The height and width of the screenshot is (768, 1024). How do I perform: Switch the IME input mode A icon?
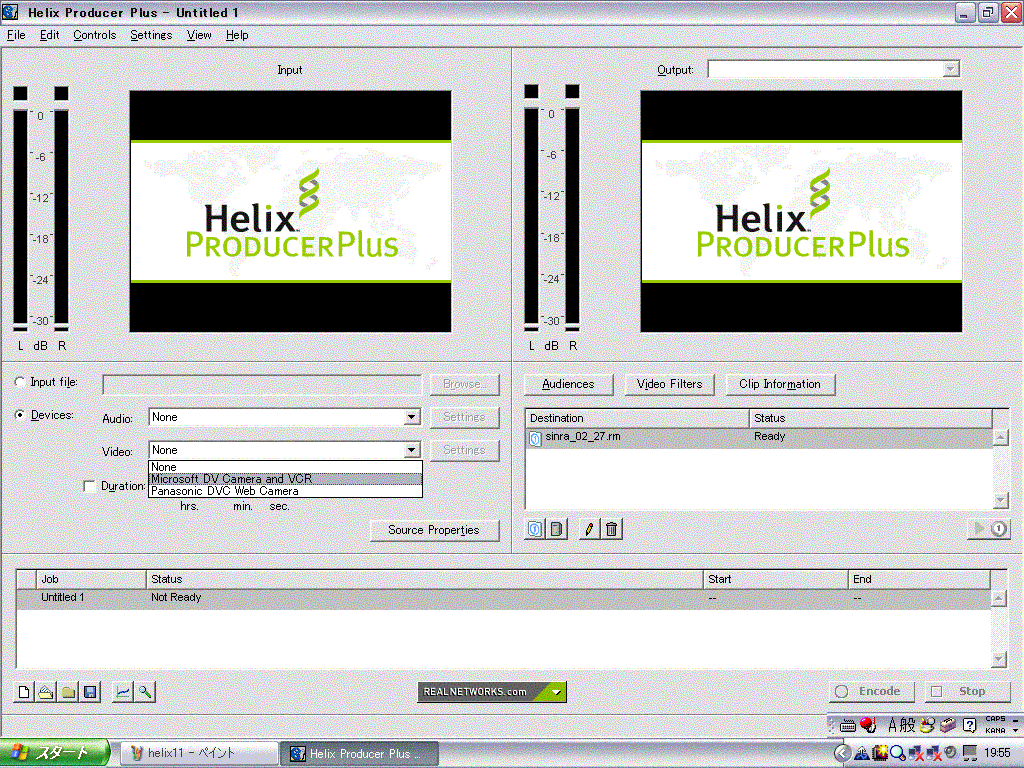point(892,724)
